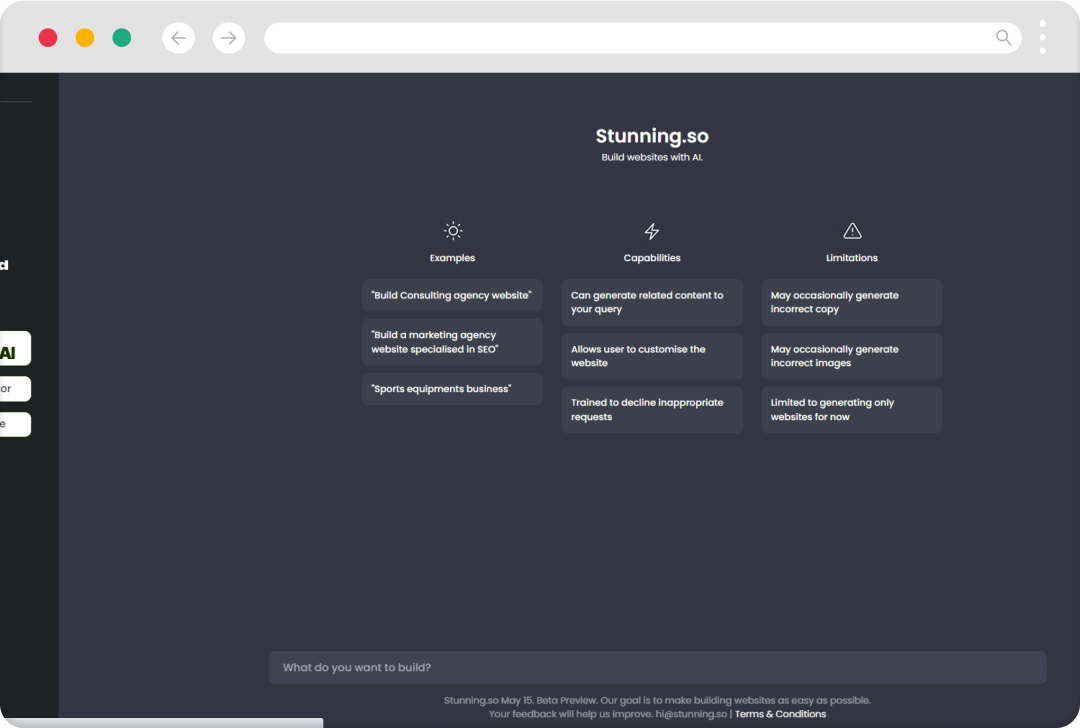Click the browser forward arrow button
This screenshot has height=728, width=1080.
(x=229, y=38)
